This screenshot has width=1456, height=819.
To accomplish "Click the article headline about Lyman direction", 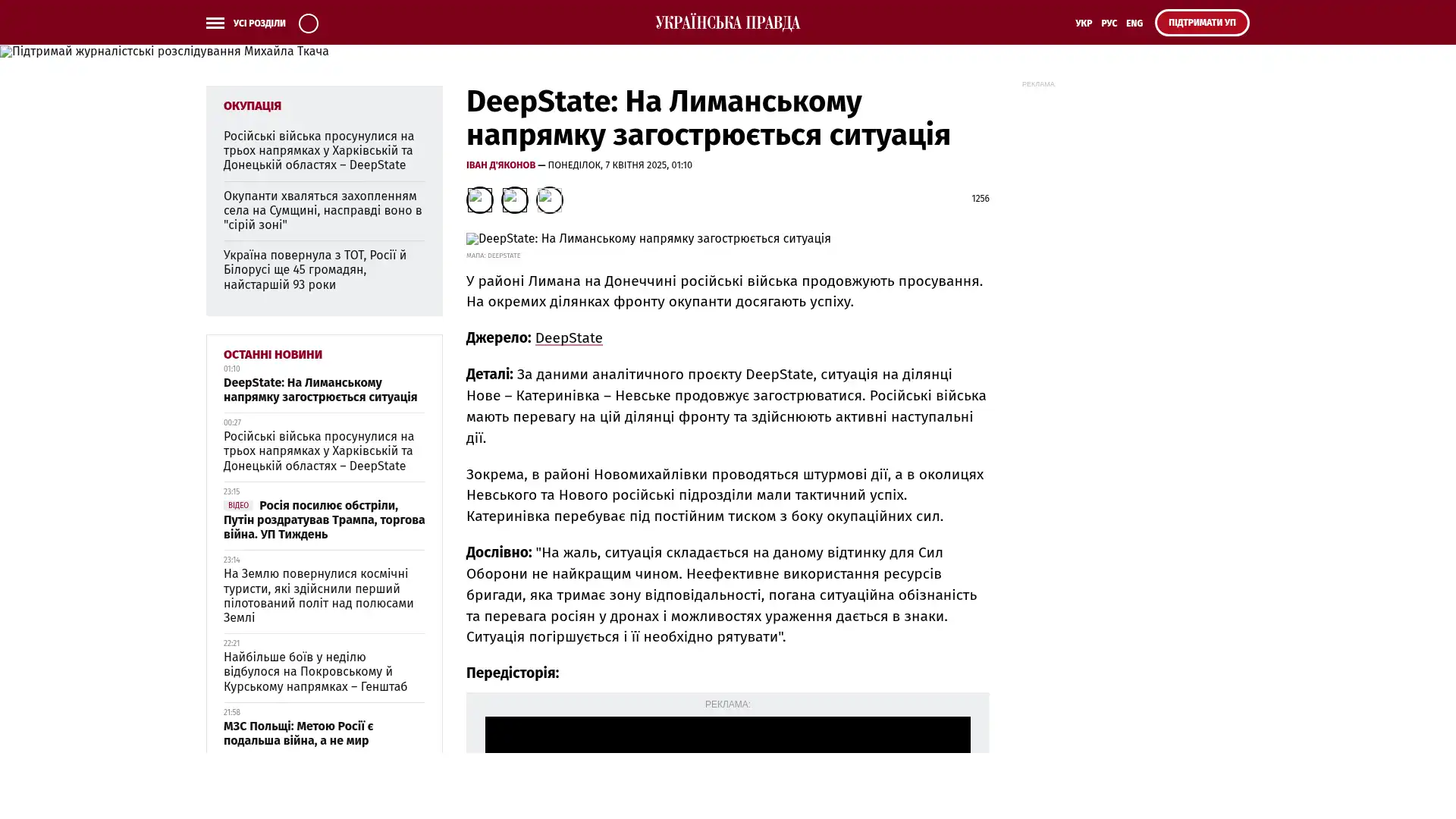I will pyautogui.click(x=708, y=118).
